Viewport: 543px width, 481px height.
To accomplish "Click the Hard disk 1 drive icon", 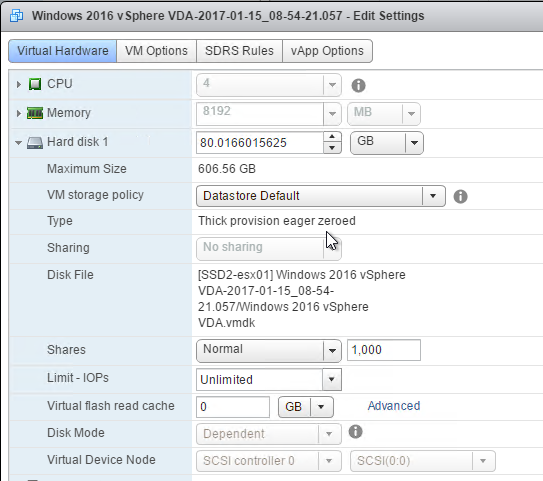I will (x=35, y=142).
